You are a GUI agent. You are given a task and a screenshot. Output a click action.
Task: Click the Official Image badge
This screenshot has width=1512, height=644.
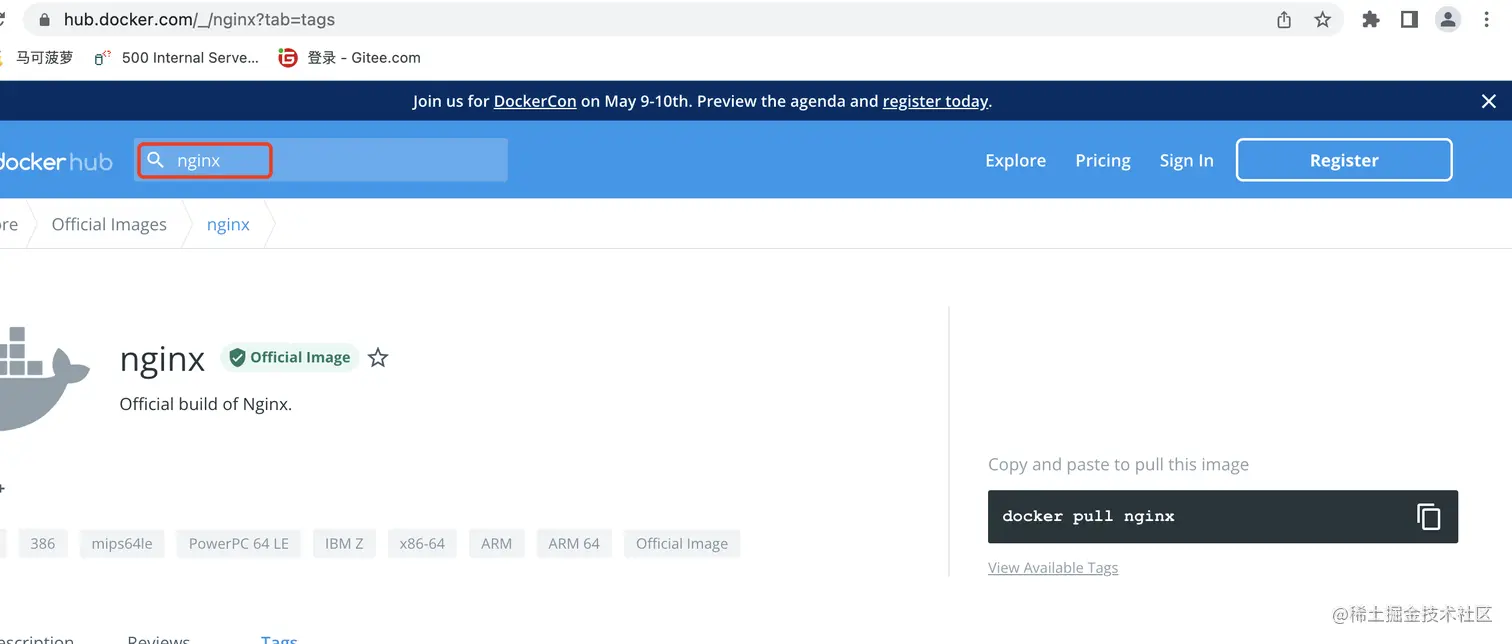(290, 357)
